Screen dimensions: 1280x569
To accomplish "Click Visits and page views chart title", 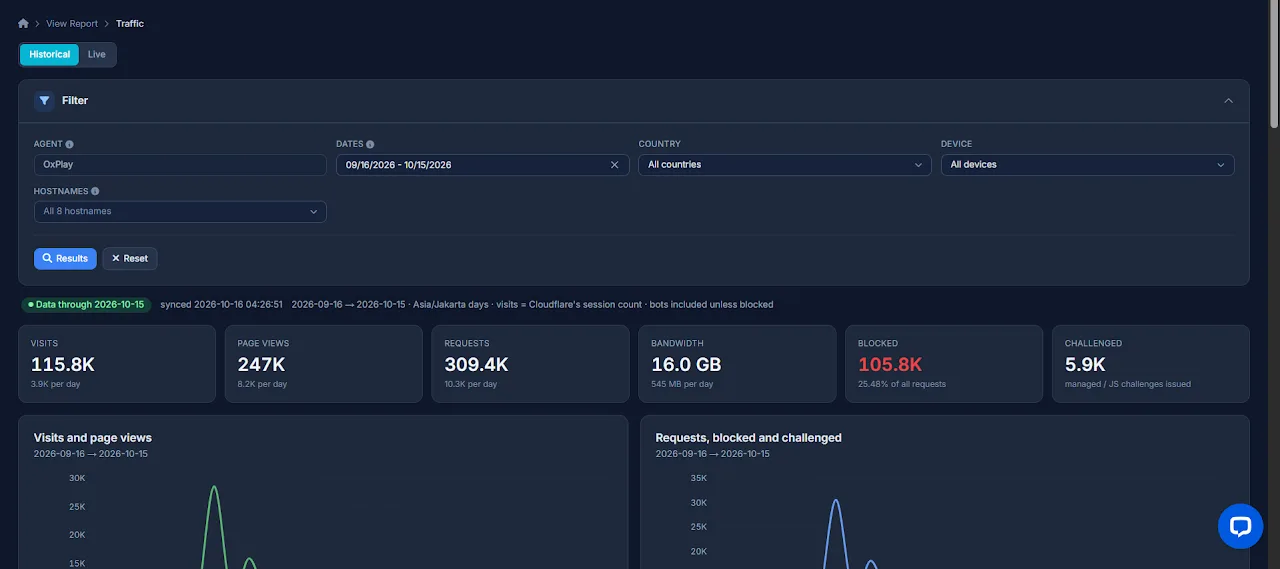I will pos(93,438).
